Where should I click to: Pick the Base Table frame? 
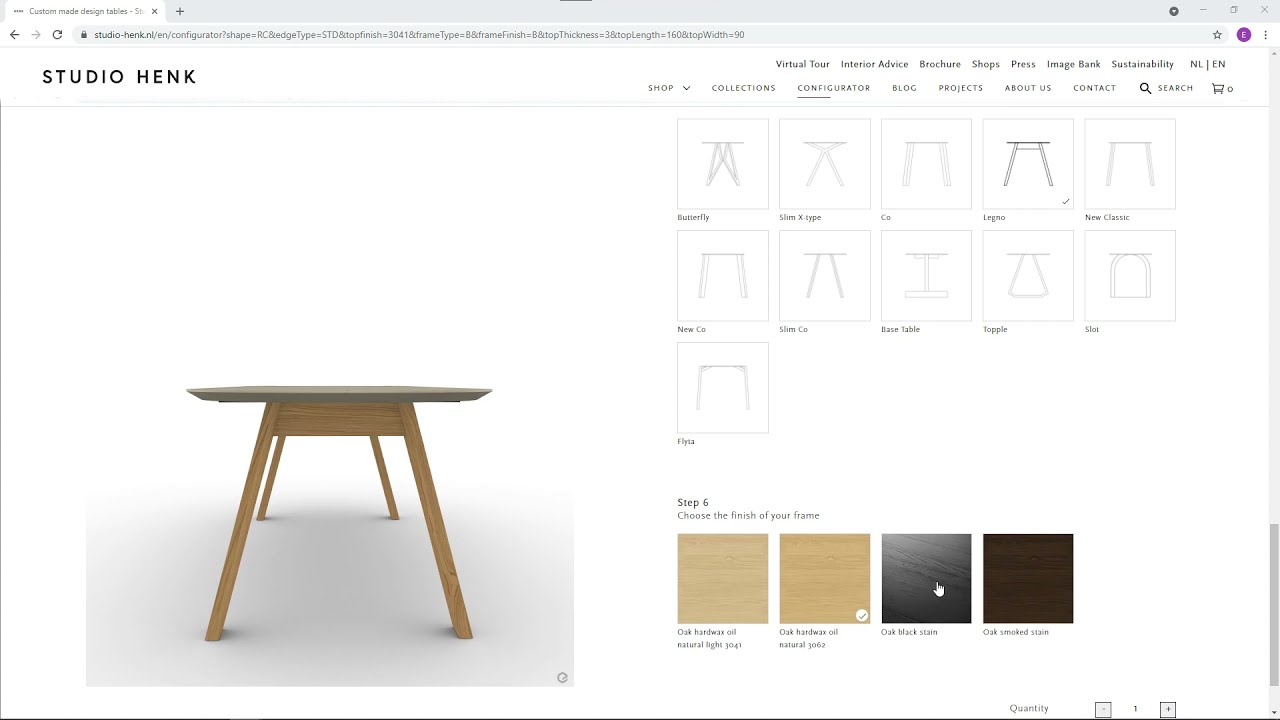pyautogui.click(x=926, y=276)
